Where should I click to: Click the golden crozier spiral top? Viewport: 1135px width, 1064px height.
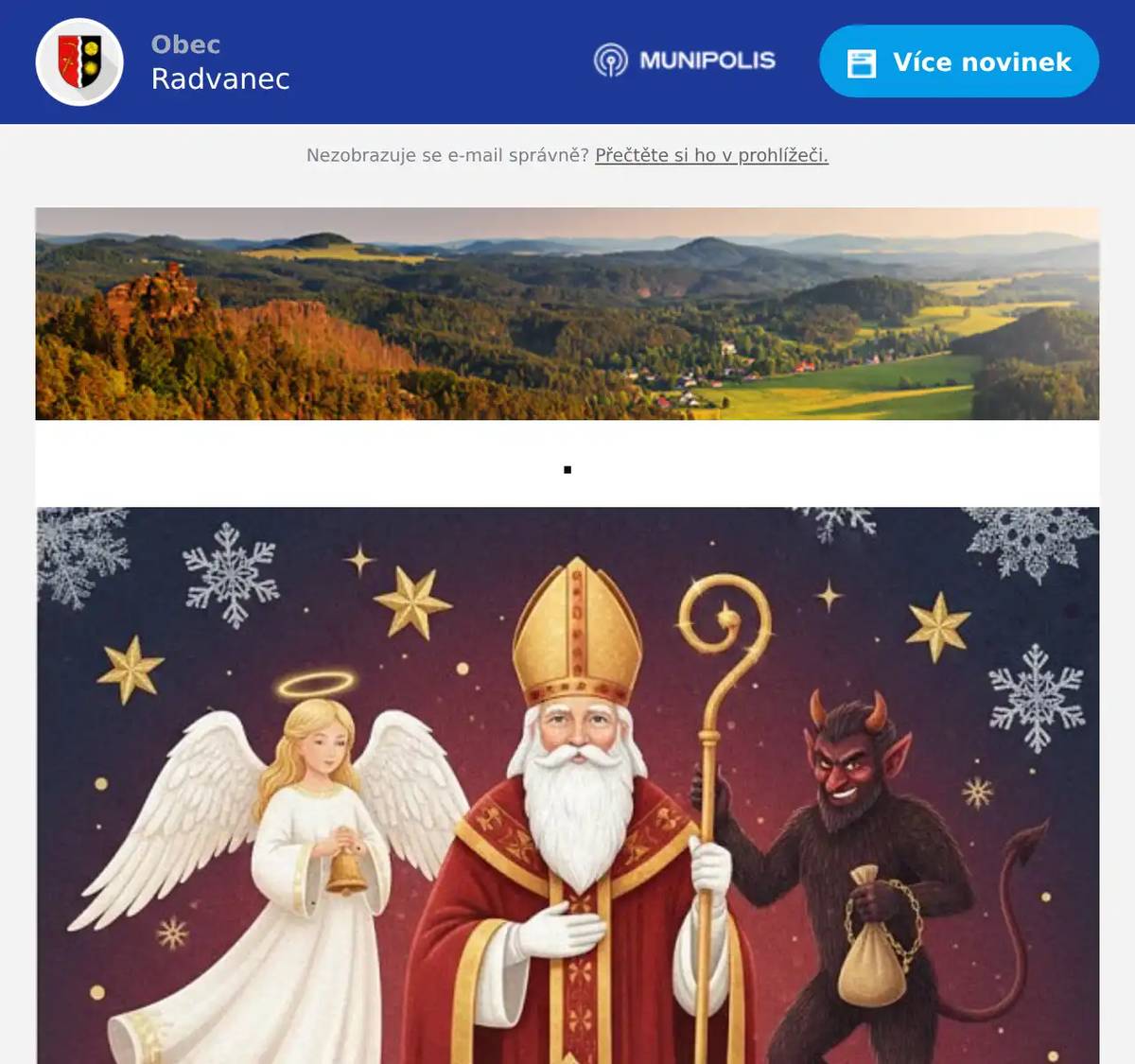click(724, 615)
